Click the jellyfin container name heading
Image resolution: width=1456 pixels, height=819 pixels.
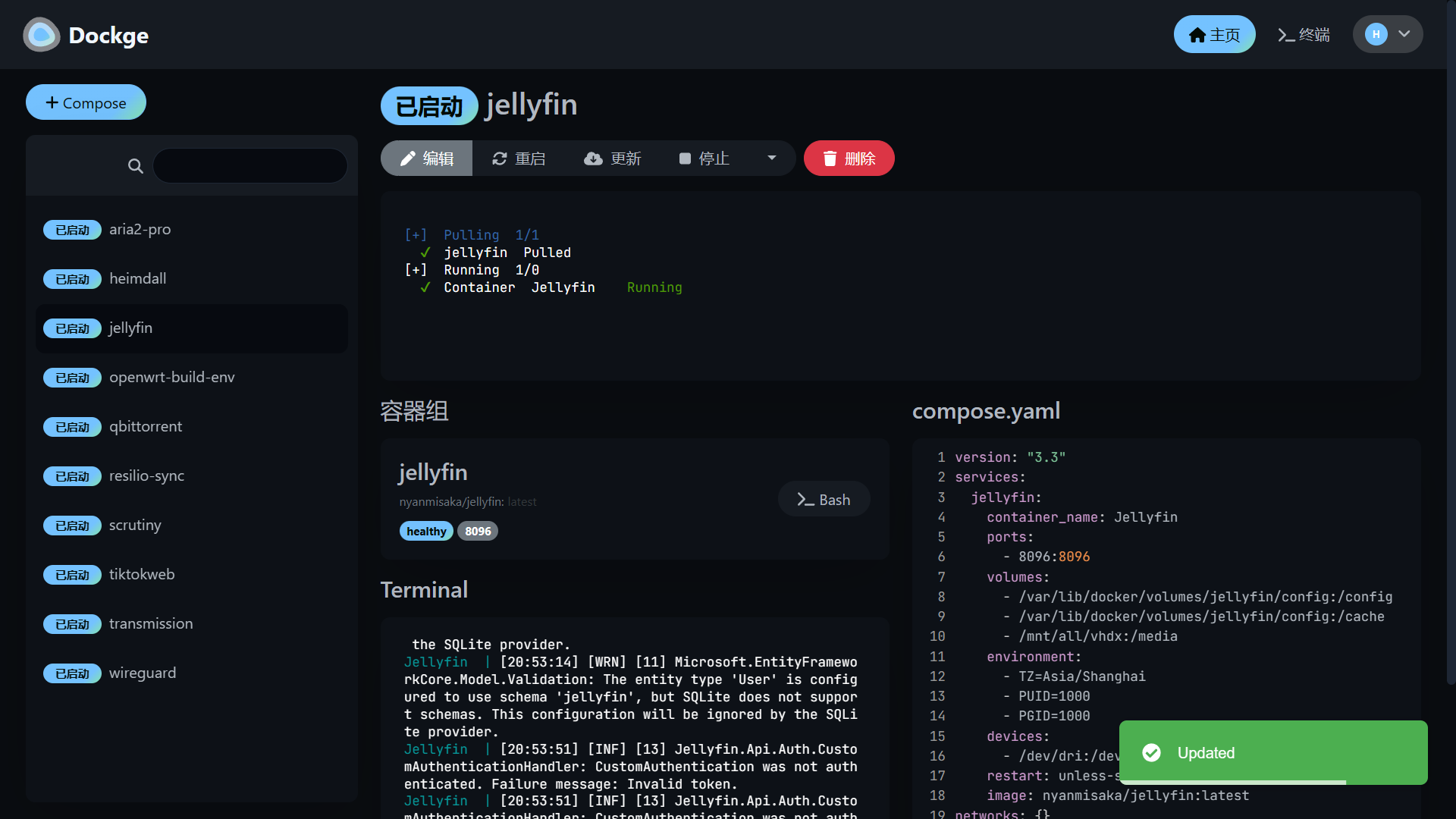click(433, 472)
